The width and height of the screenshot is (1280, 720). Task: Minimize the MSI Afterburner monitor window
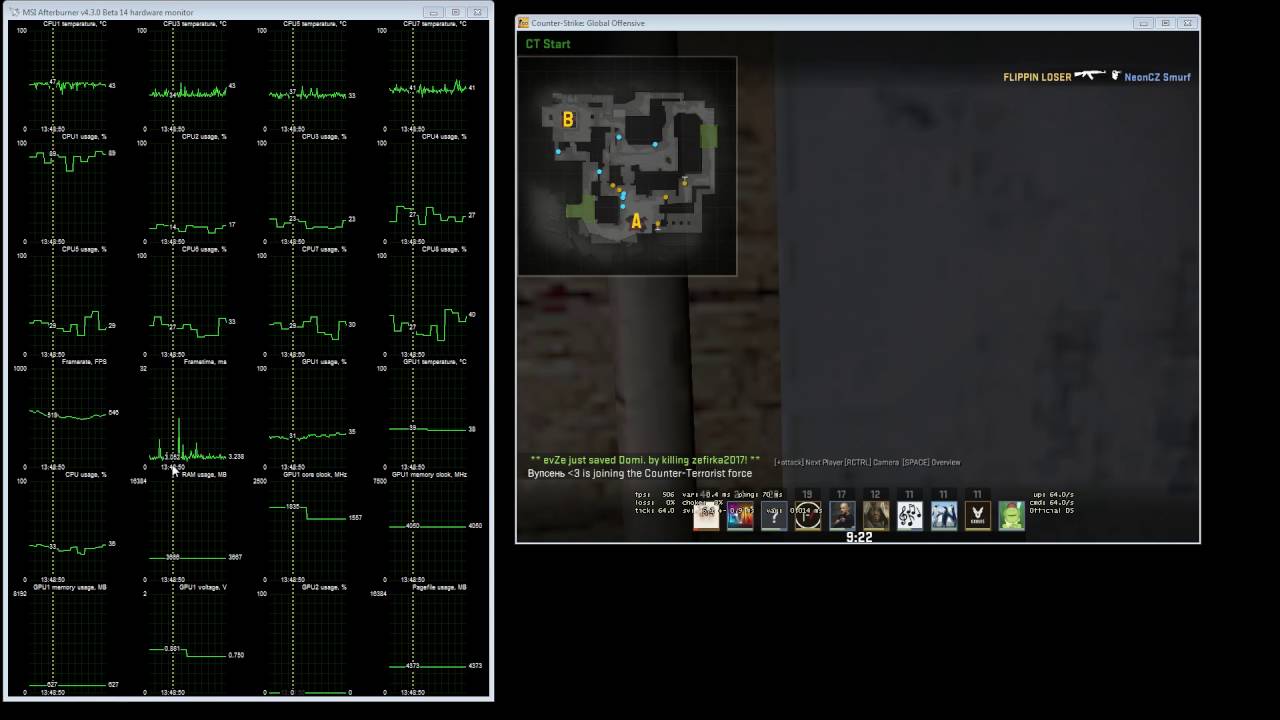tap(434, 12)
